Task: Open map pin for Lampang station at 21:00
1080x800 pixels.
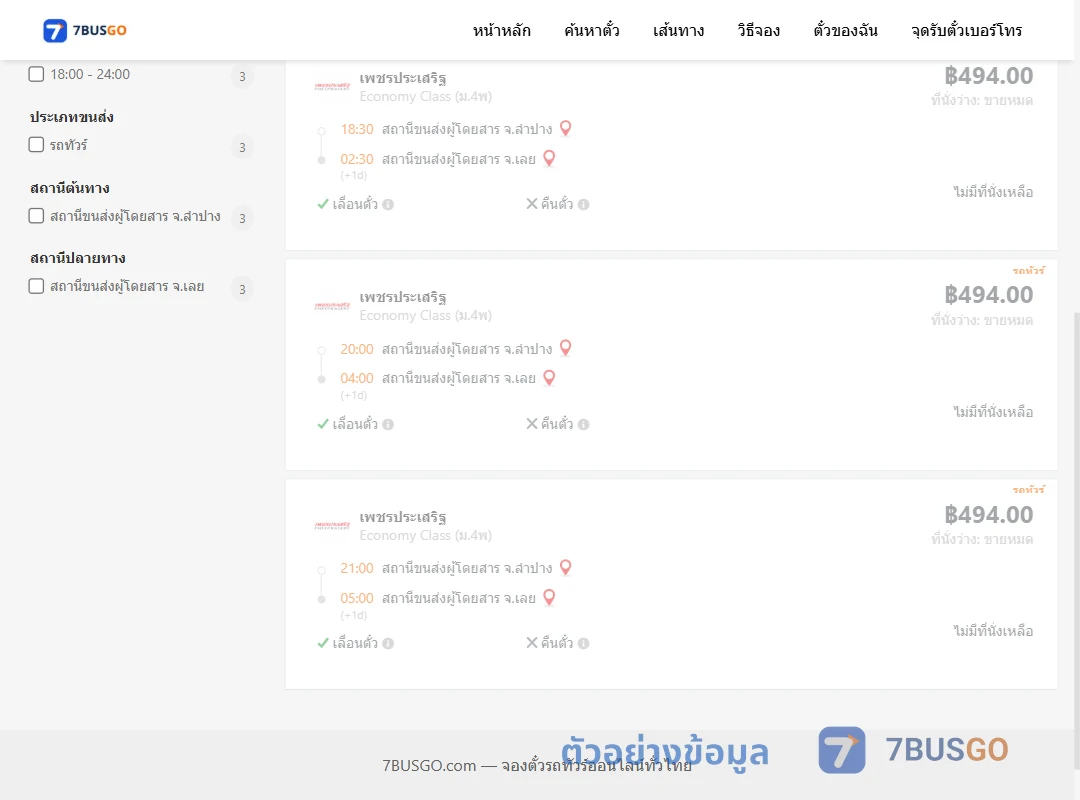Action: click(x=565, y=568)
